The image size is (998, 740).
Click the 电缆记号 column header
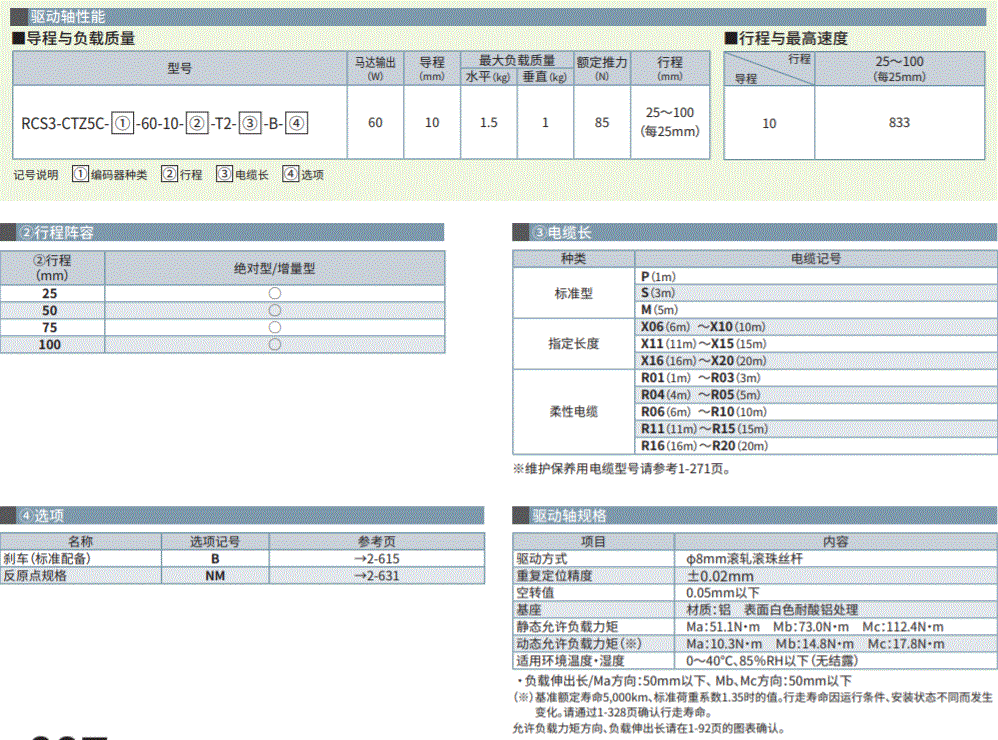coord(816,258)
